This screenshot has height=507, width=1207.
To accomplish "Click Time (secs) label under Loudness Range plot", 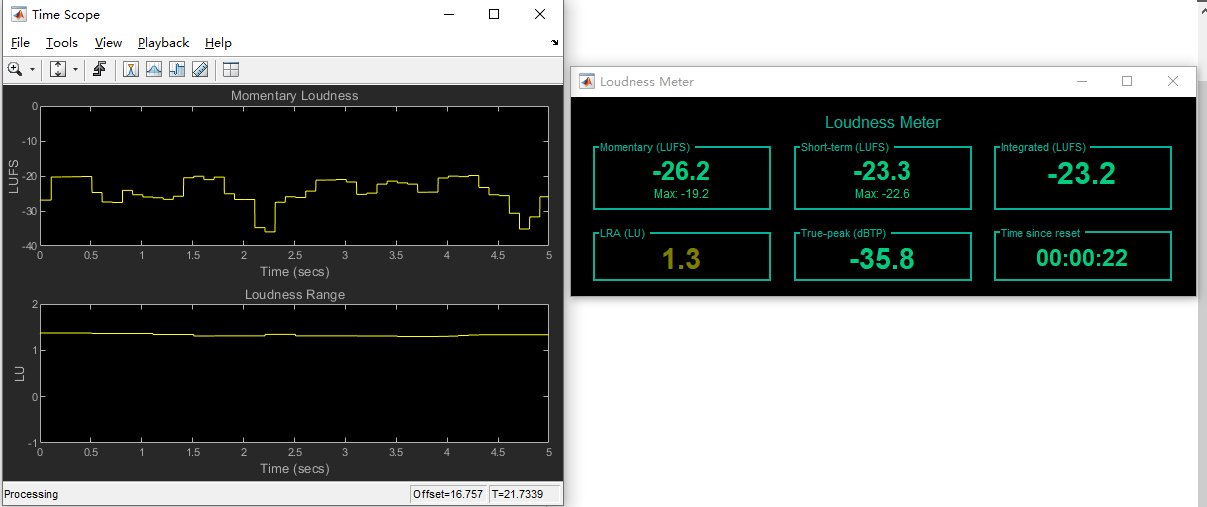I will (294, 468).
